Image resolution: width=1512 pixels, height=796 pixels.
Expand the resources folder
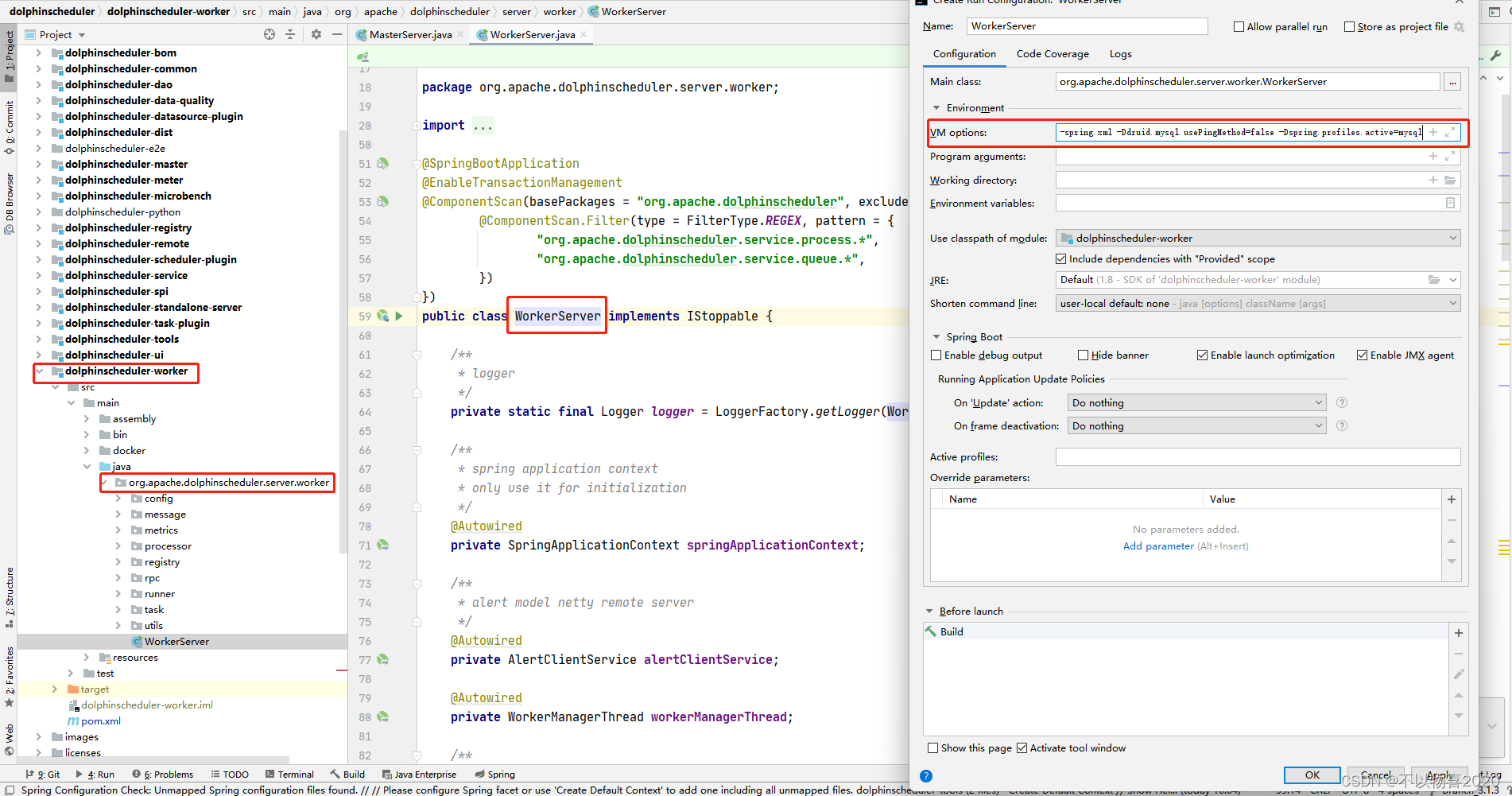tap(86, 657)
